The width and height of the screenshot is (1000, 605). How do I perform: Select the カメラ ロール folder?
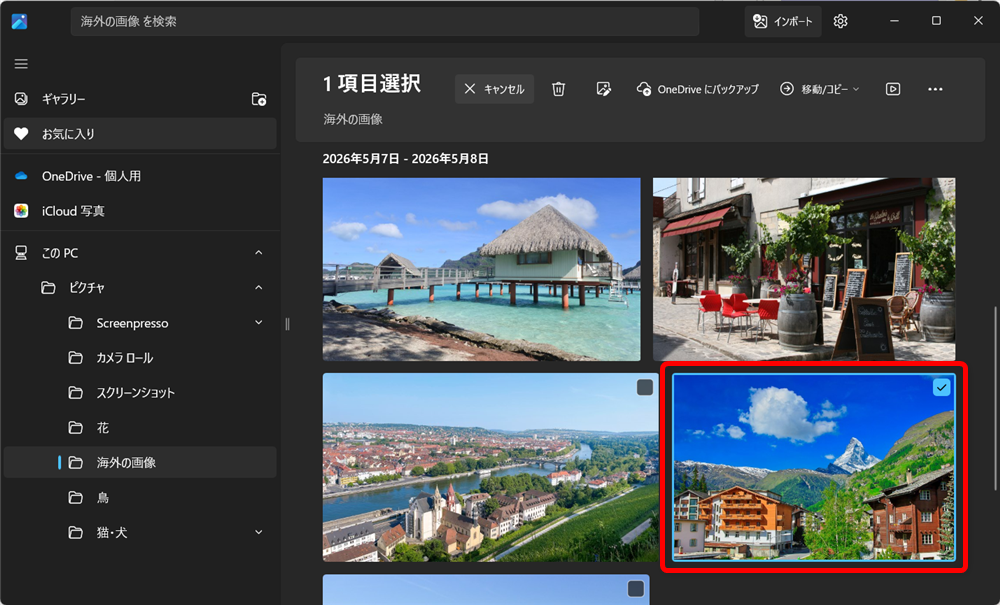(140, 358)
